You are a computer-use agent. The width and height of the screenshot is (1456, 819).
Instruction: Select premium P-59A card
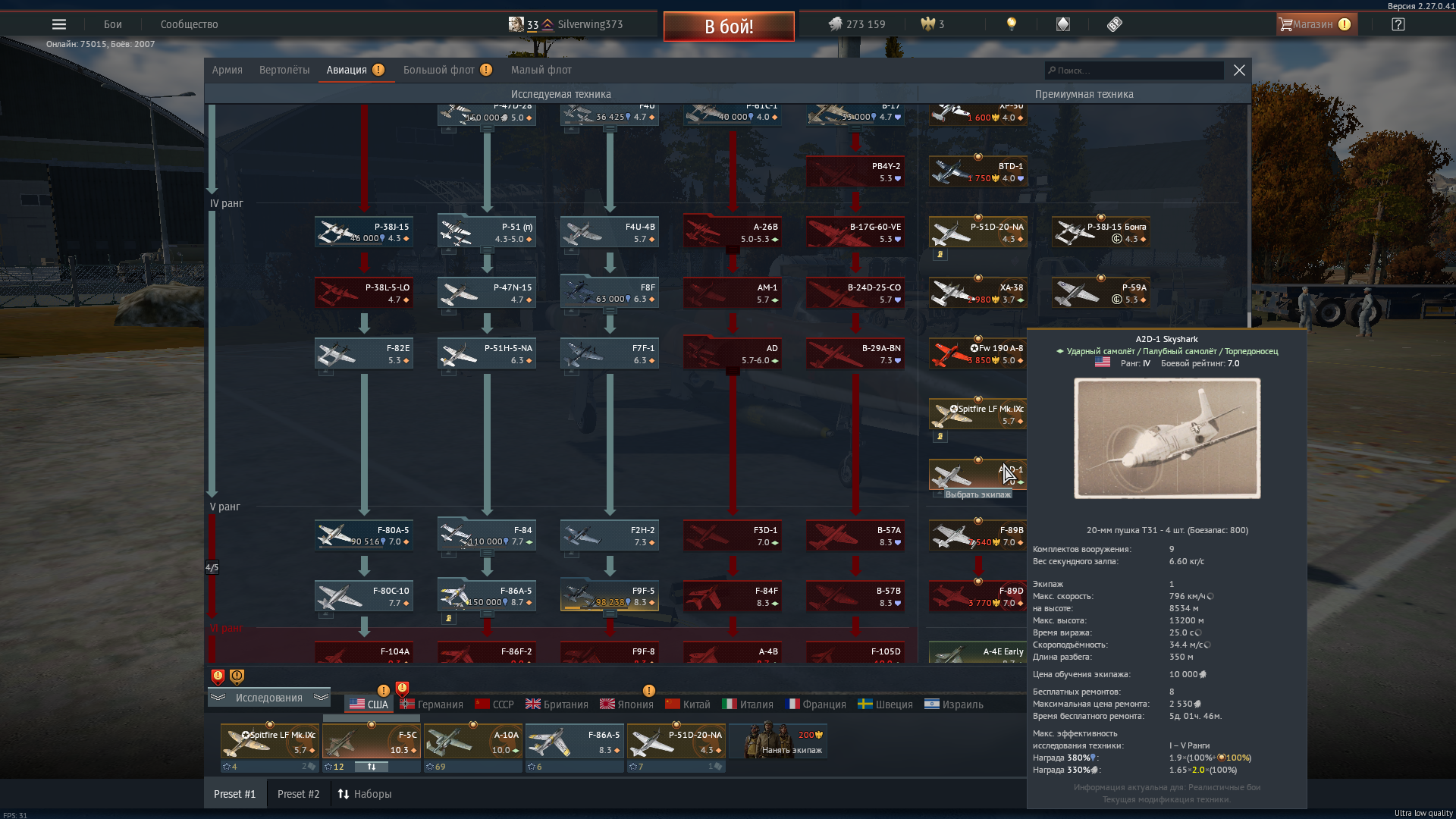[1101, 293]
